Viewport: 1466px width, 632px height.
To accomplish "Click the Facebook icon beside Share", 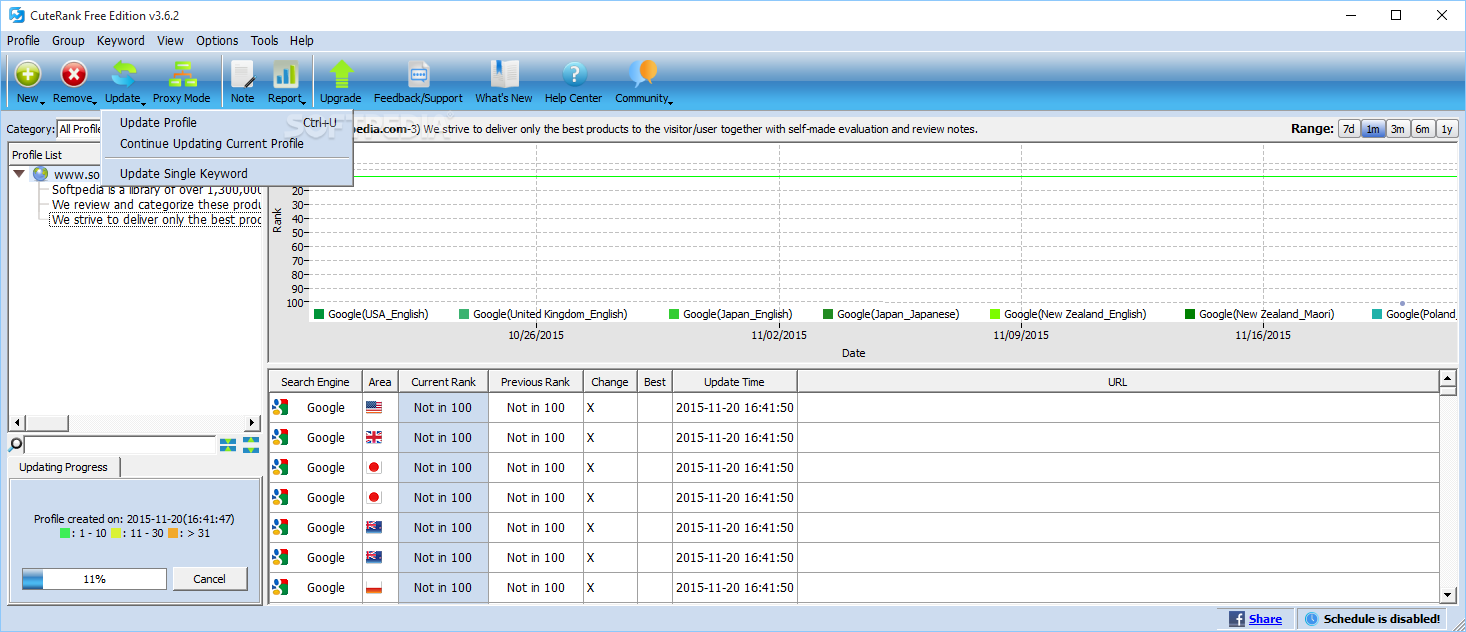I will coord(1236,619).
